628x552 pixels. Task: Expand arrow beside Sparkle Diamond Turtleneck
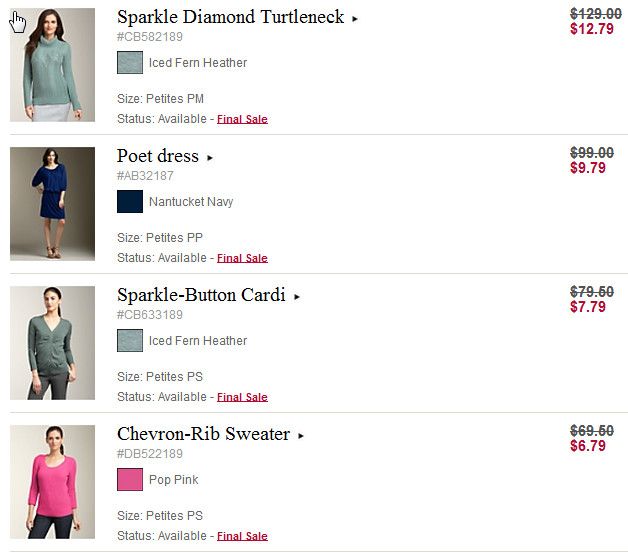pyautogui.click(x=355, y=19)
